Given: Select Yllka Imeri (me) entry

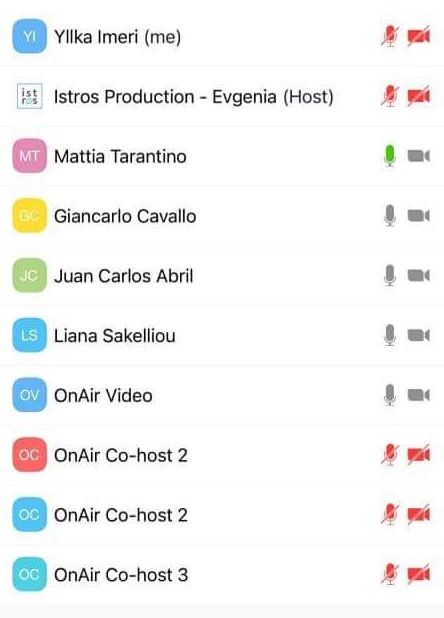Looking at the screenshot, I should pyautogui.click(x=222, y=36).
